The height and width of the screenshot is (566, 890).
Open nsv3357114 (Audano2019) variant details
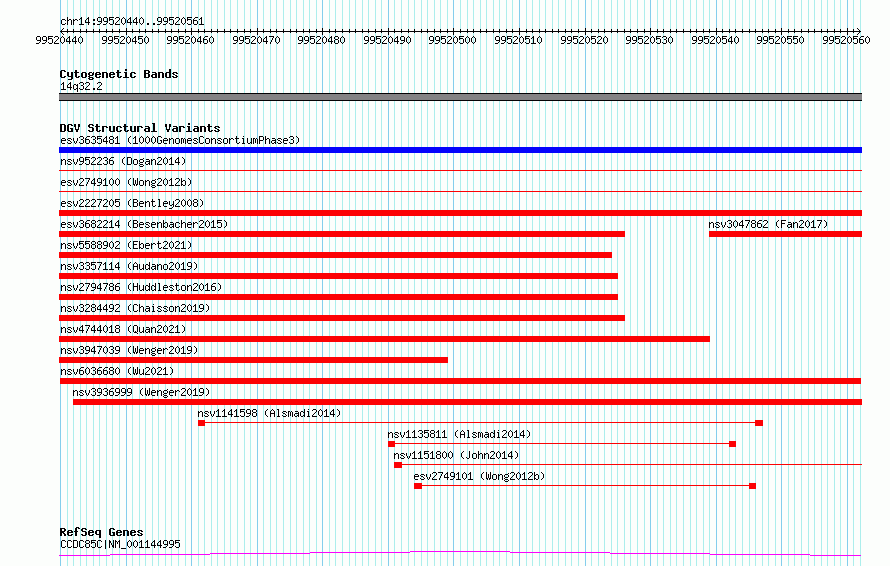click(x=129, y=266)
